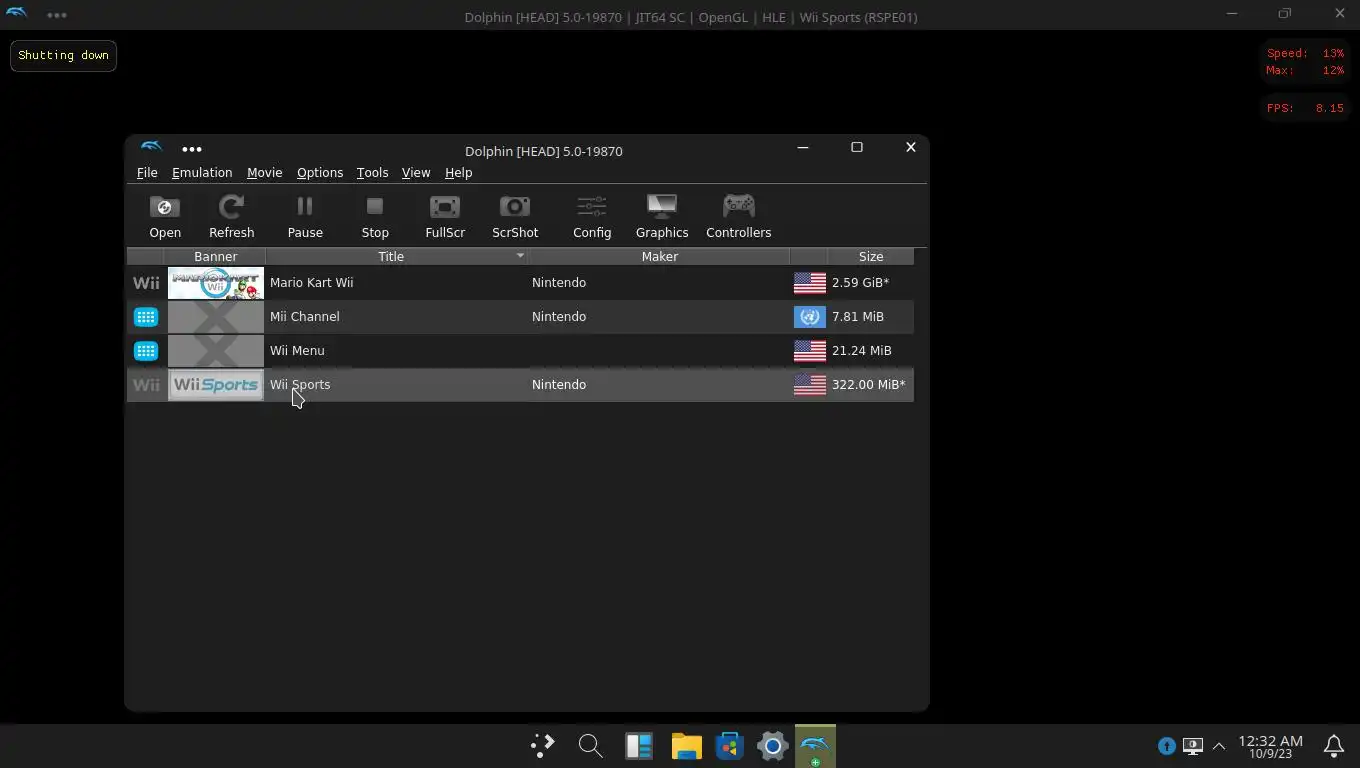
Task: Open a game file with Open toolbar icon
Action: click(165, 216)
